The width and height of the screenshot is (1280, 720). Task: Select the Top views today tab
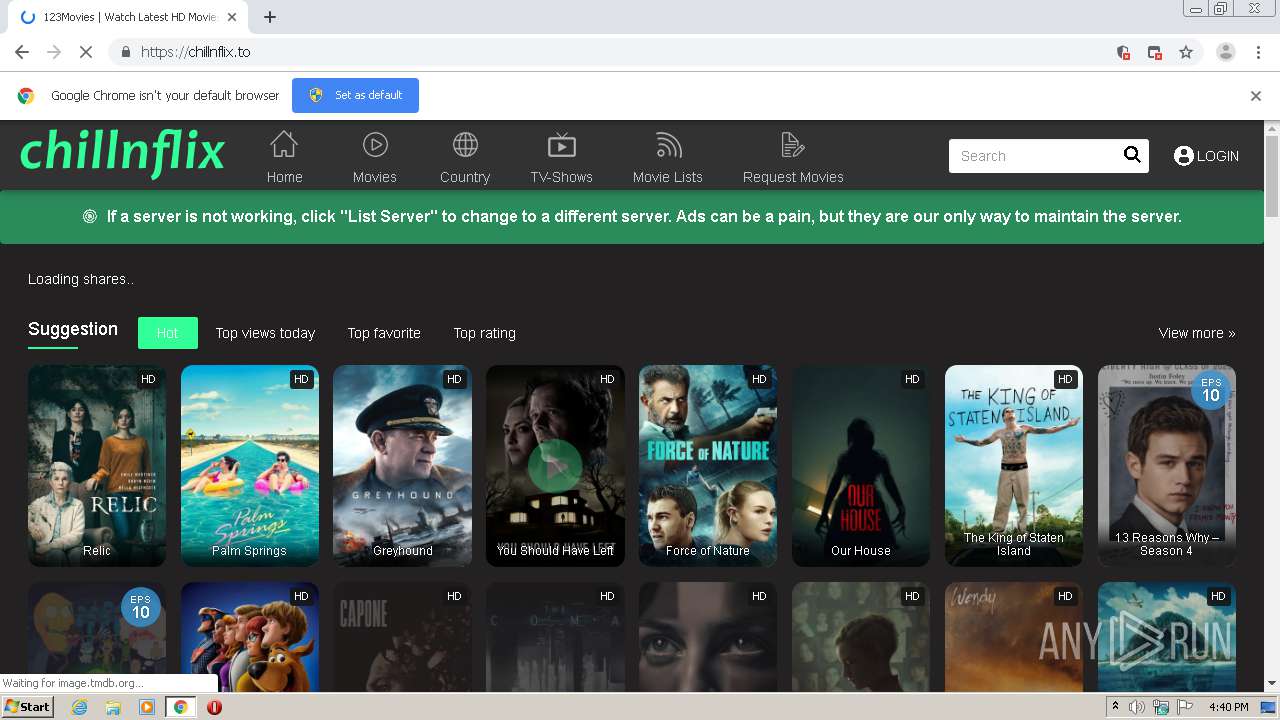coord(265,333)
